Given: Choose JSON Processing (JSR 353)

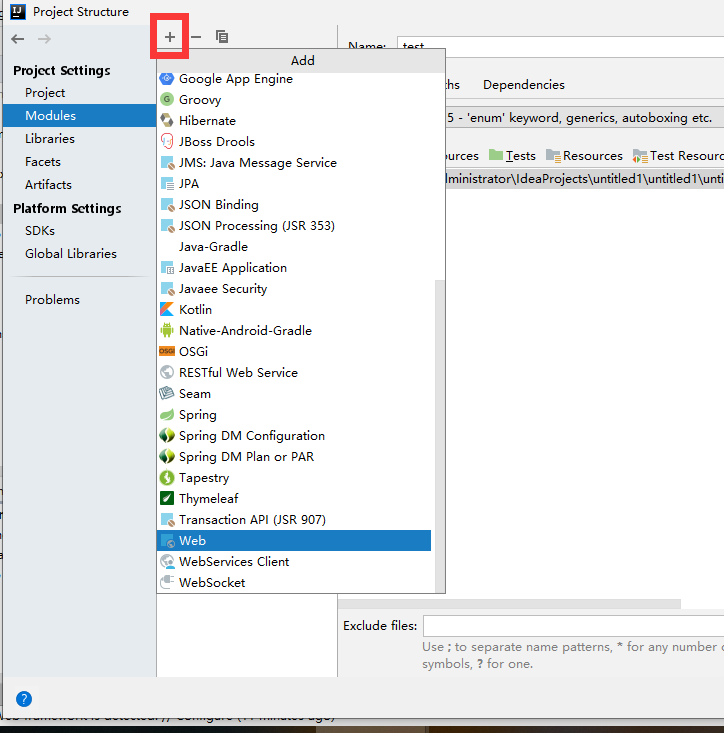Looking at the screenshot, I should coord(294,226).
